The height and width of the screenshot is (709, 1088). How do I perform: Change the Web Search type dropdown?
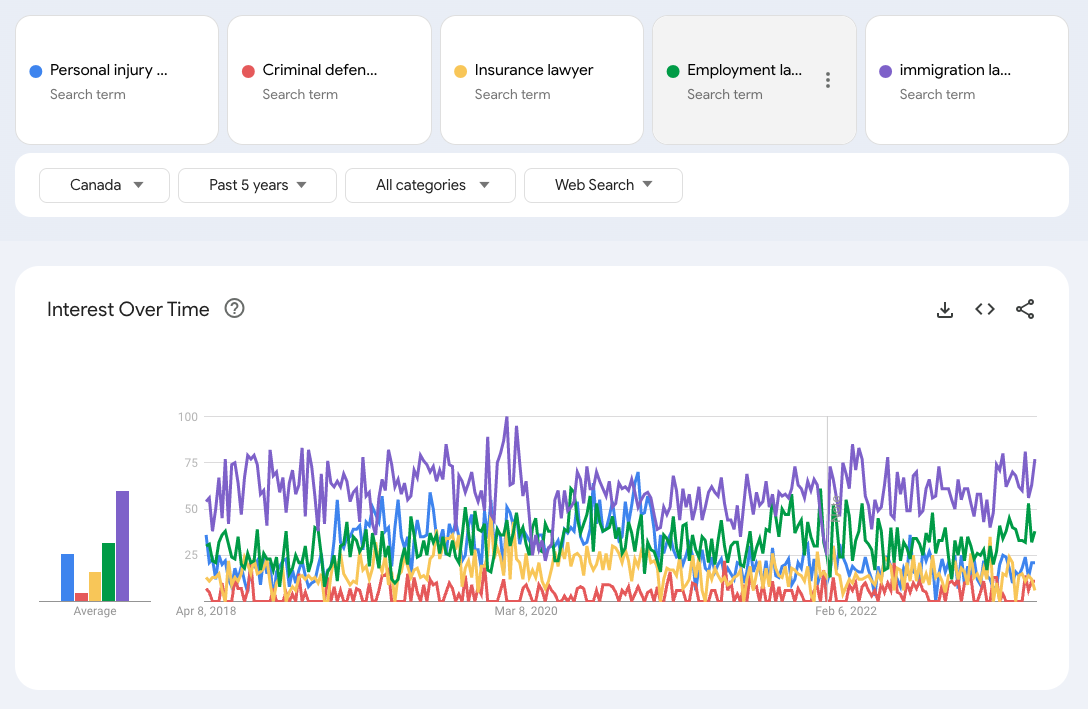point(603,185)
